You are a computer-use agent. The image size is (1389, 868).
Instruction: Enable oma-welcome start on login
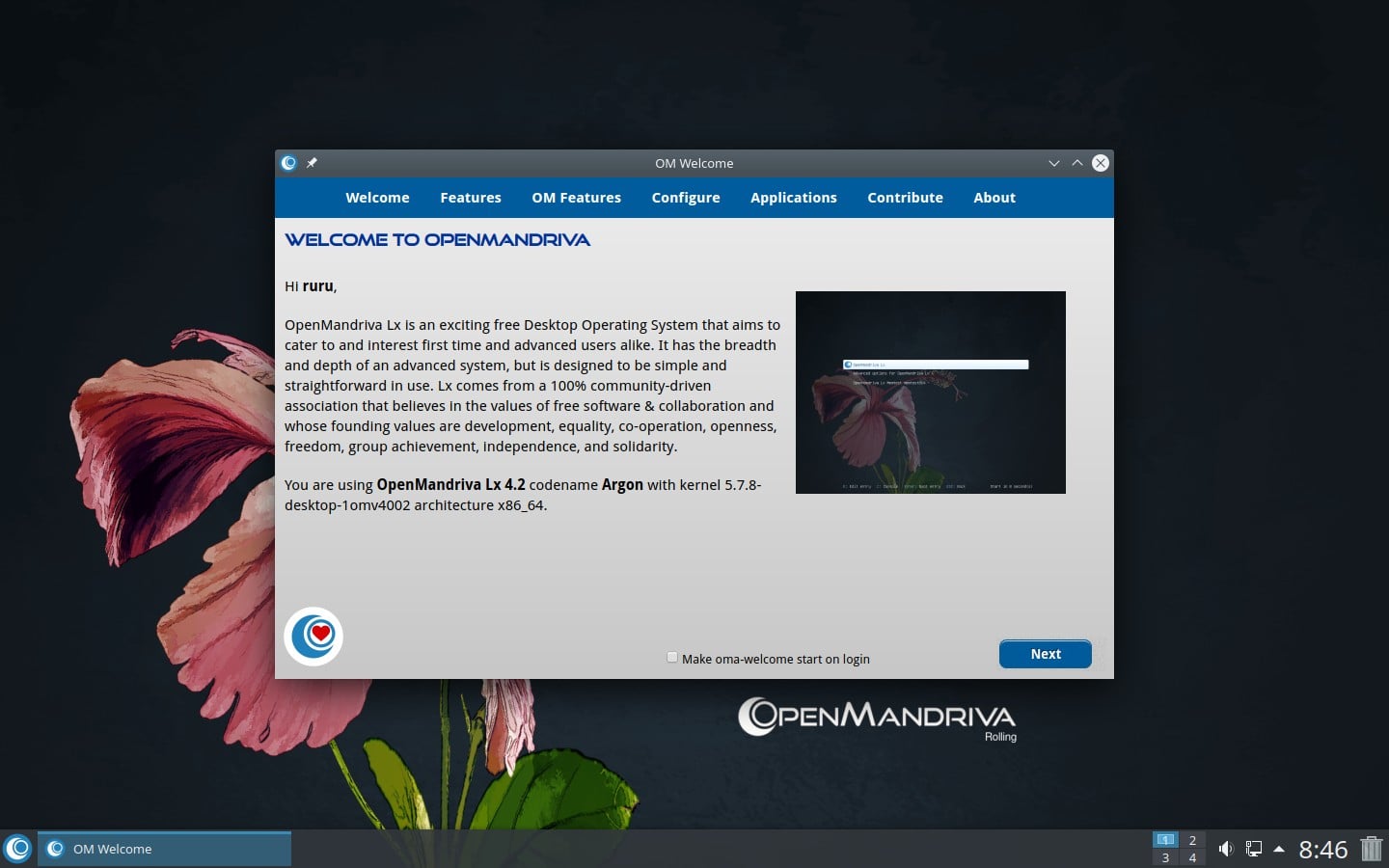point(672,658)
